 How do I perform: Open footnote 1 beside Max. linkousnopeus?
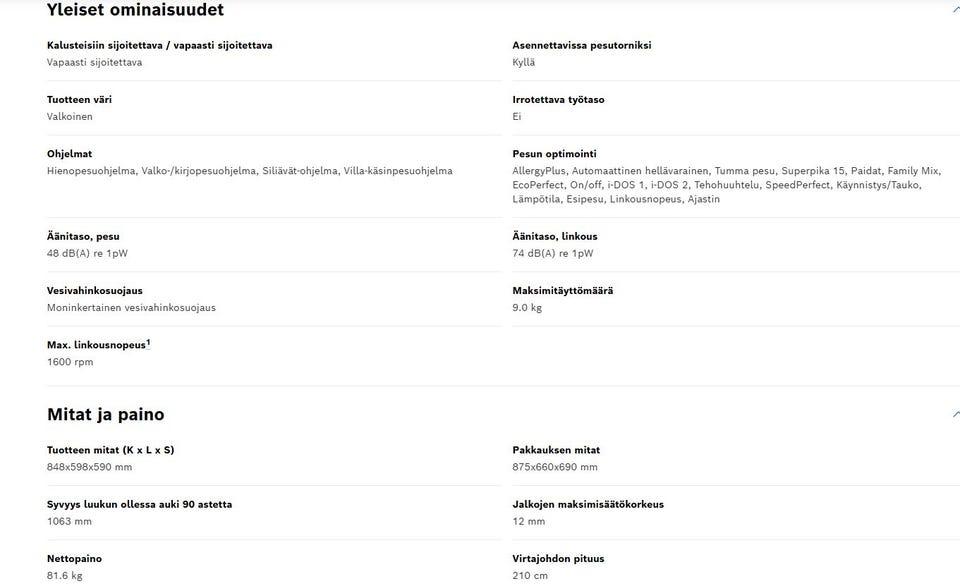point(148,342)
